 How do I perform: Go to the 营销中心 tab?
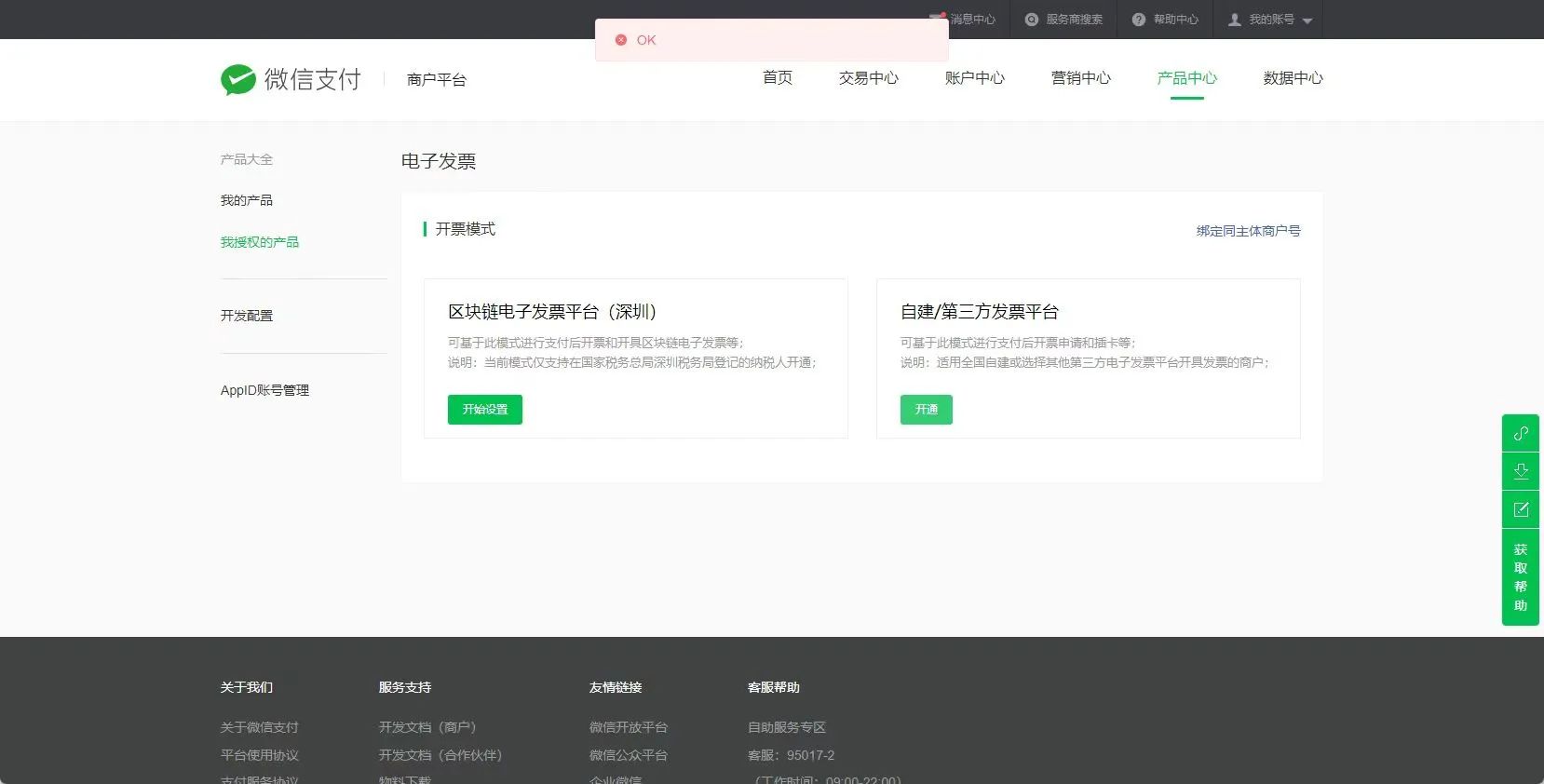1081,78
